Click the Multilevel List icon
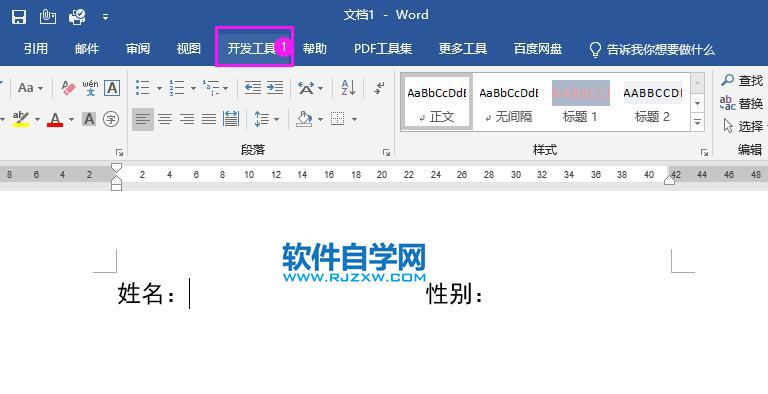768x394 pixels. 211,88
